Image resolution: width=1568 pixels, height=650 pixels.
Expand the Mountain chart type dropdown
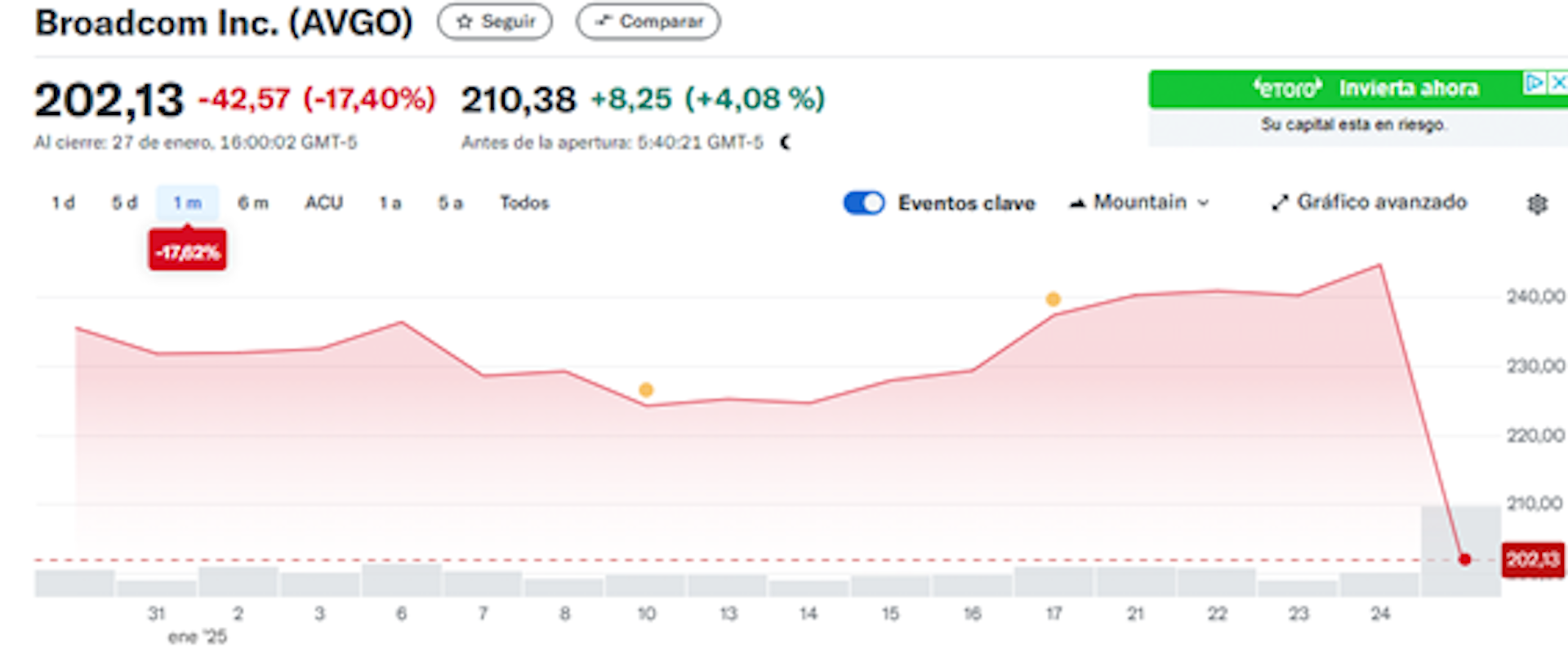[x=1203, y=203]
